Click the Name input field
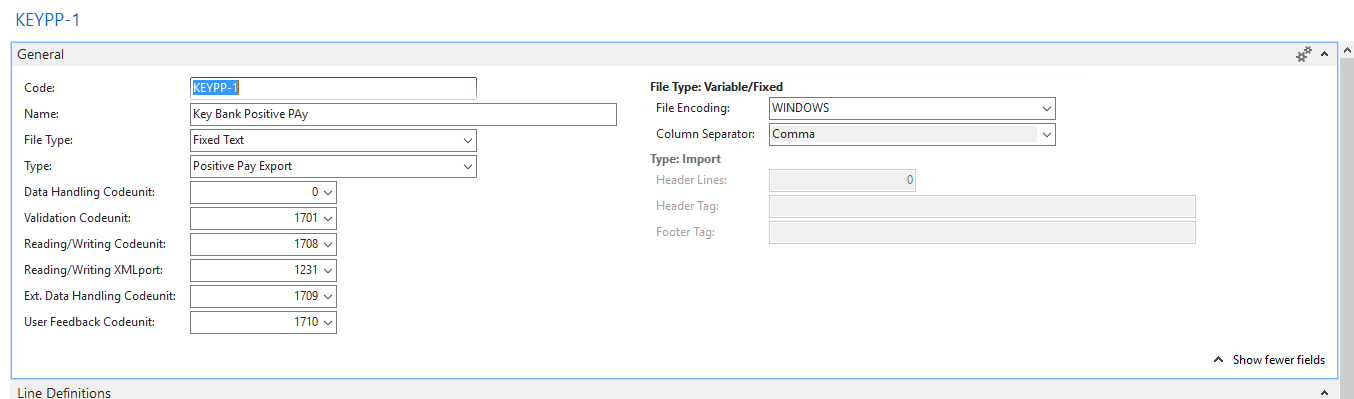 (403, 114)
